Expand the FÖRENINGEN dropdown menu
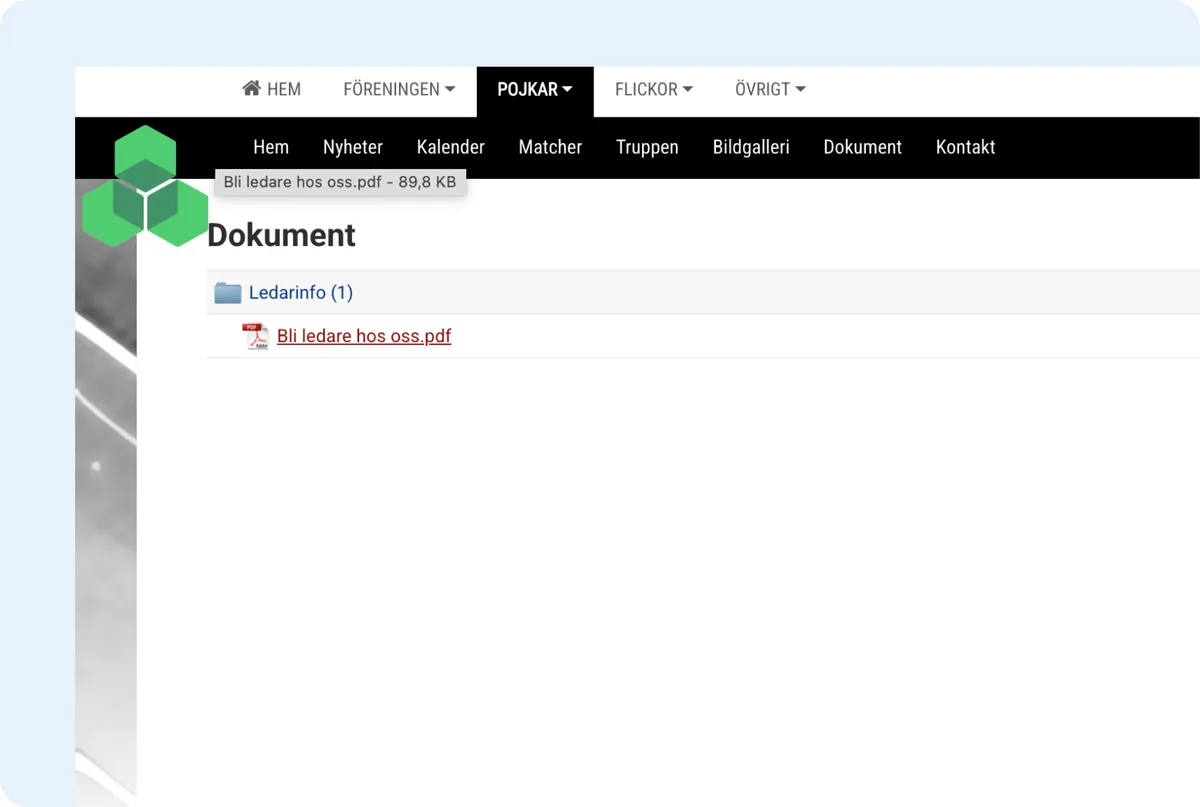This screenshot has height=807, width=1200. click(x=399, y=89)
